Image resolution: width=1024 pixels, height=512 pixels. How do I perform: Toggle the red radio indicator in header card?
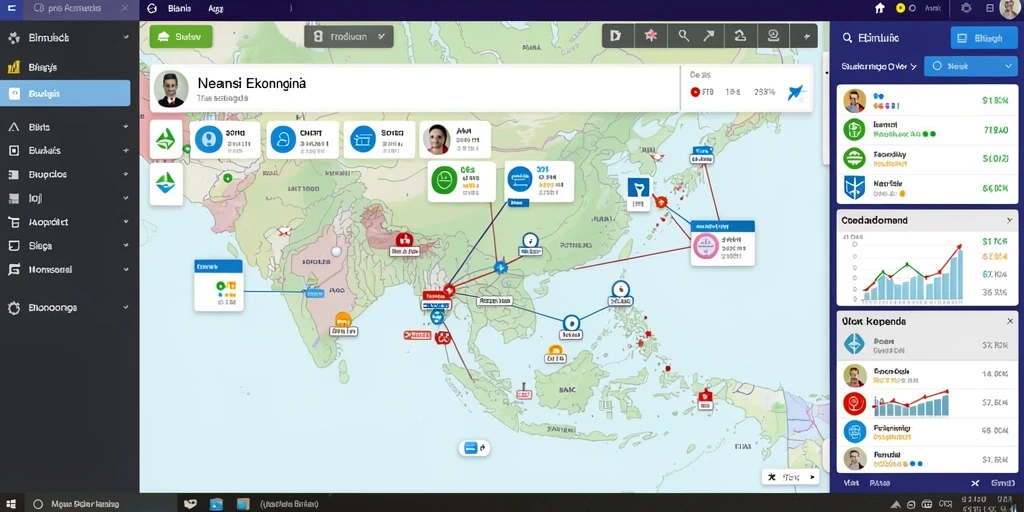click(695, 93)
